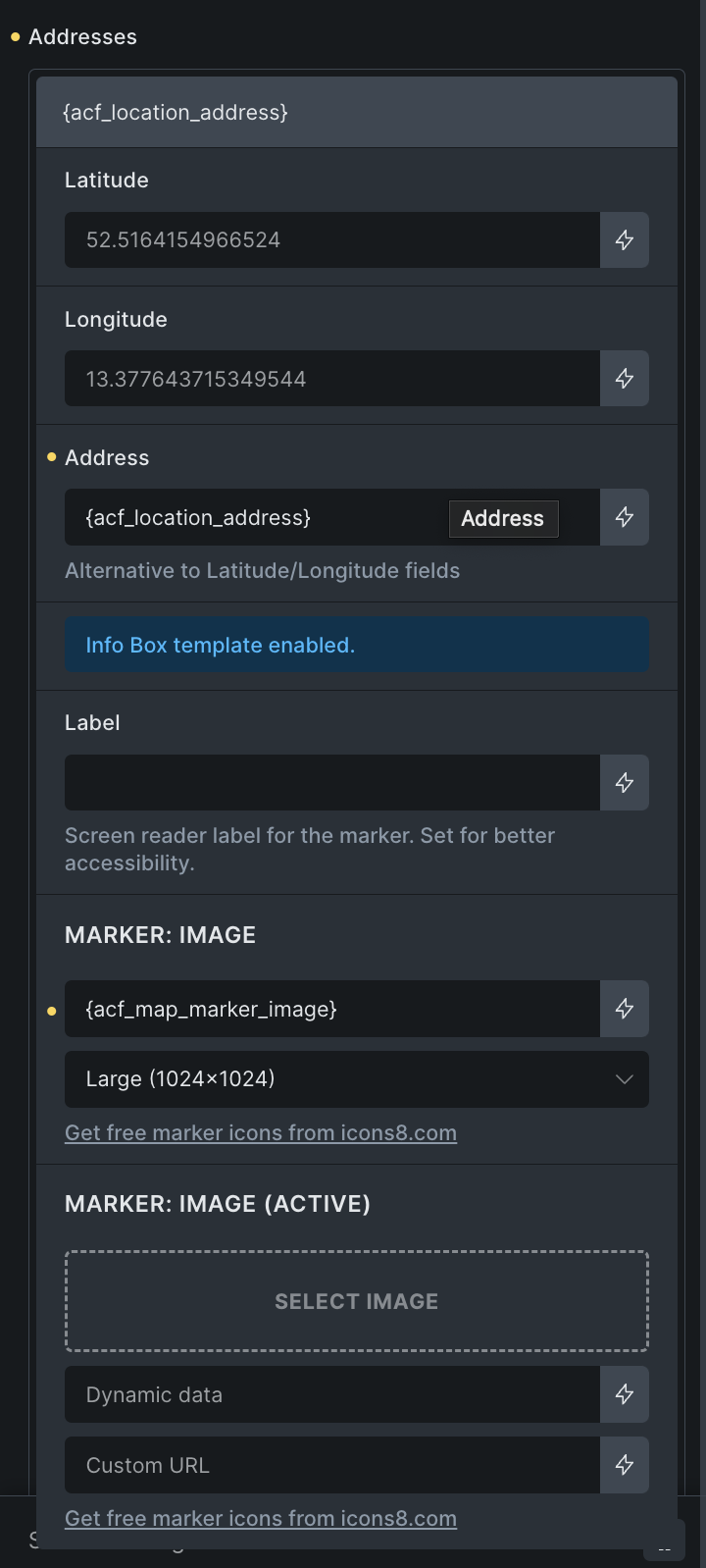Click the bolt icon beside Label field
This screenshot has height=1568, width=706.
tap(625, 783)
